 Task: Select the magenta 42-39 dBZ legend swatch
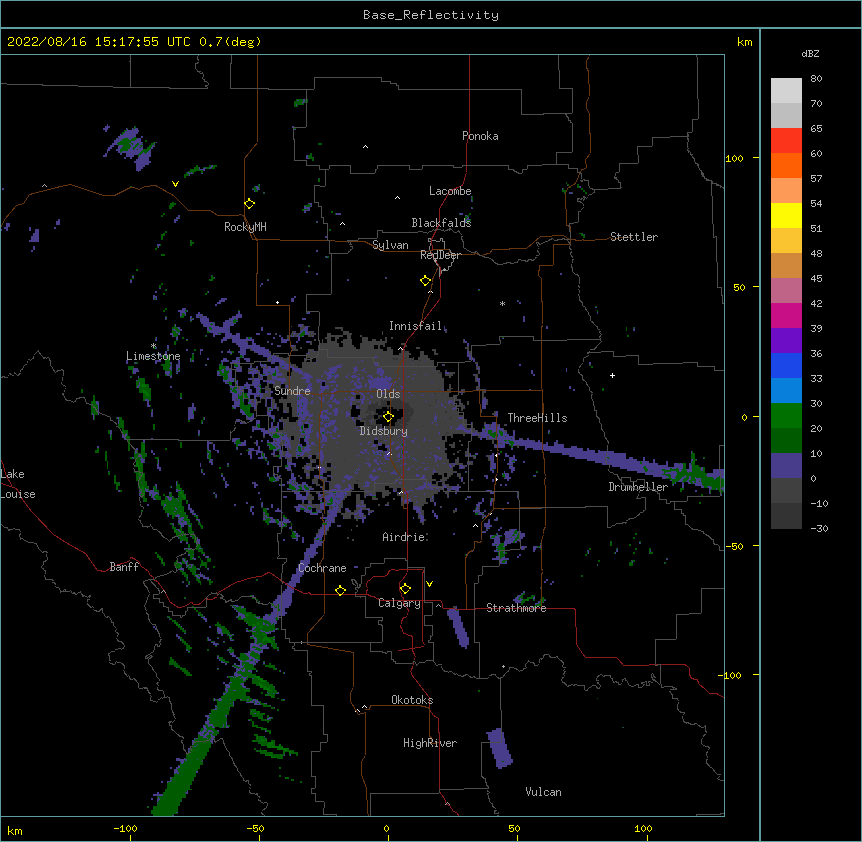[x=786, y=315]
